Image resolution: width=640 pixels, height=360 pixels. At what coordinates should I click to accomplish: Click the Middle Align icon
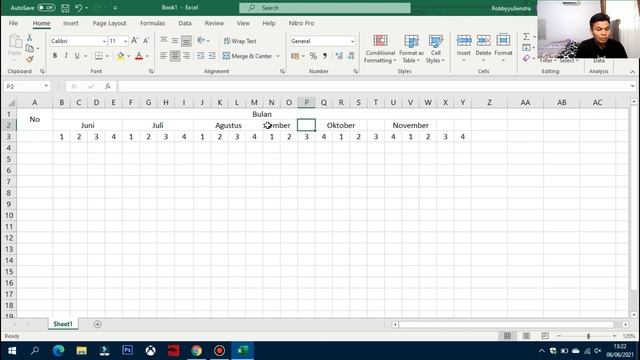(x=175, y=40)
